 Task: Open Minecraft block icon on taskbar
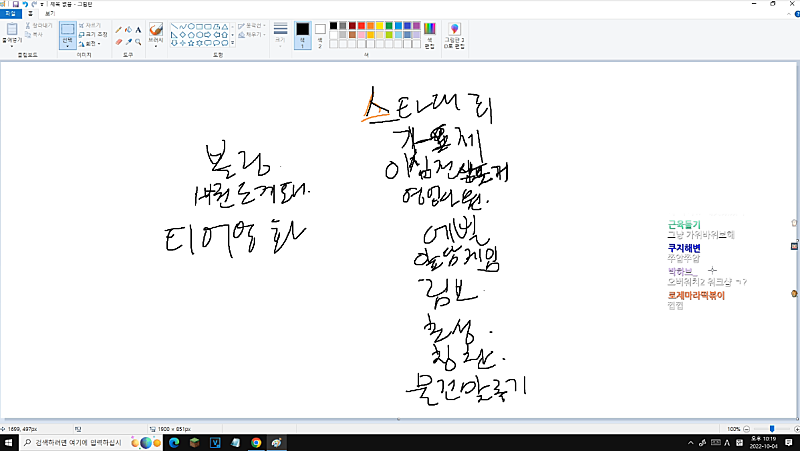pos(194,443)
